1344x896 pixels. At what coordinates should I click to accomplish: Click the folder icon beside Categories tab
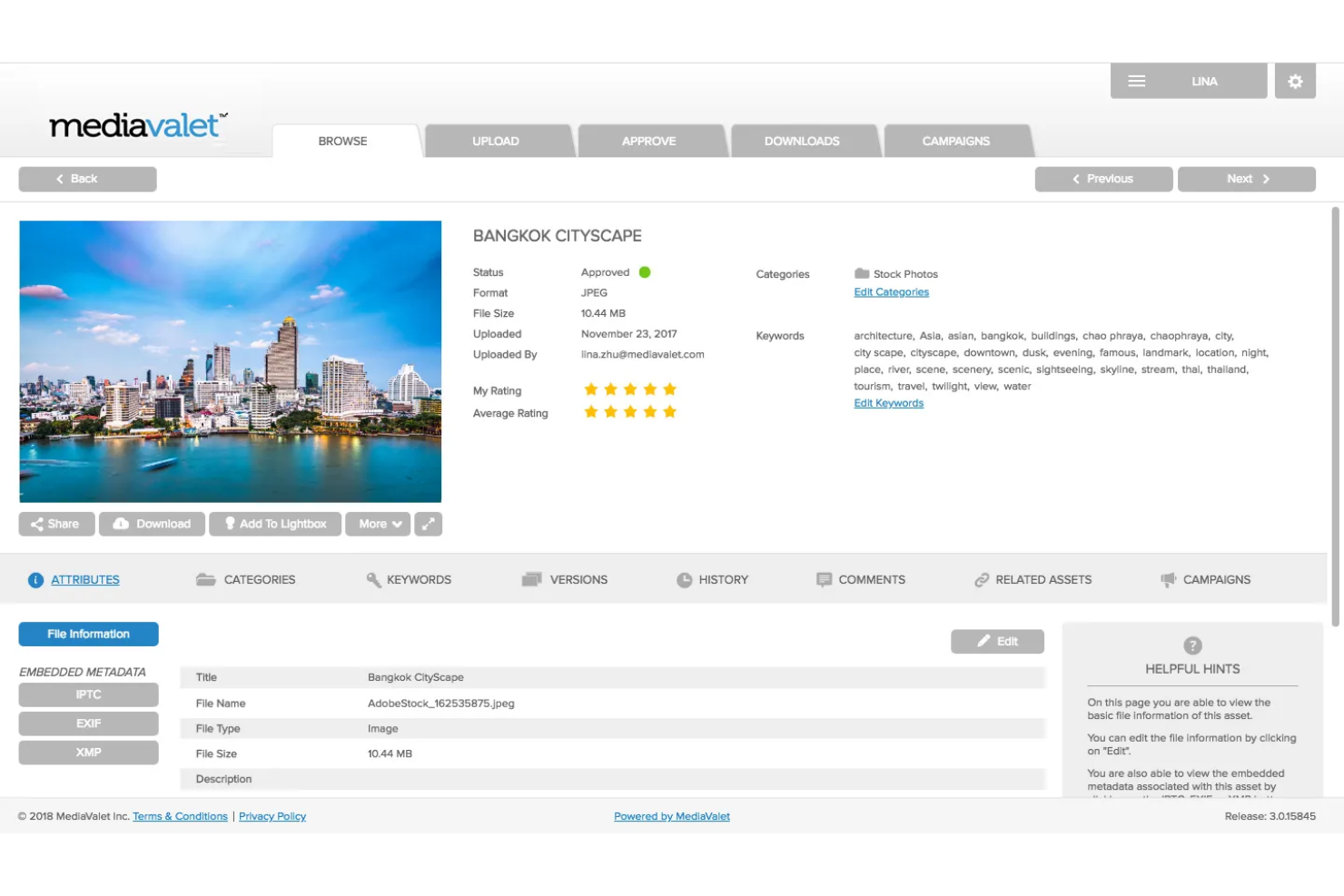coord(206,579)
